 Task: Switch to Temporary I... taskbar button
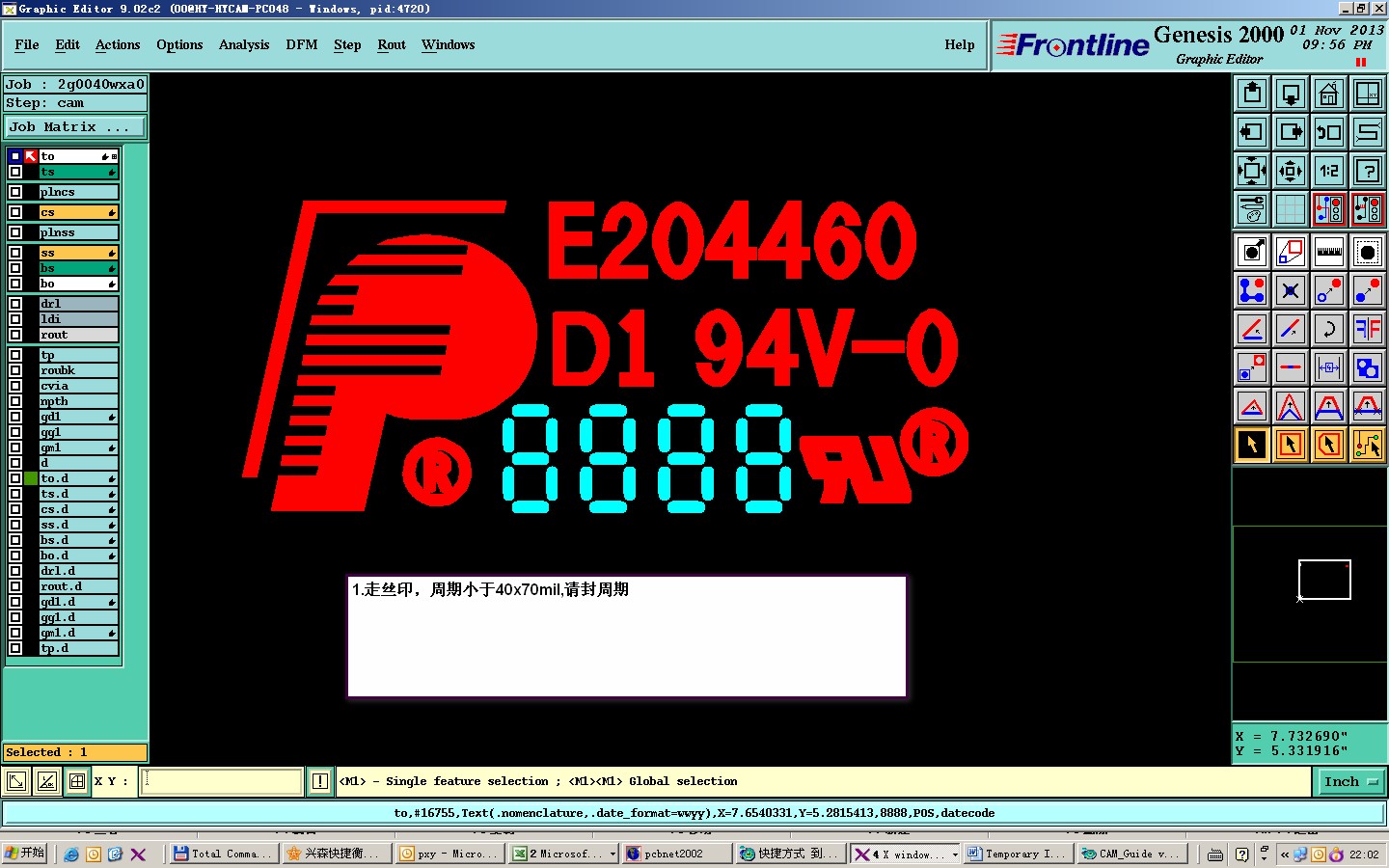click(1018, 854)
